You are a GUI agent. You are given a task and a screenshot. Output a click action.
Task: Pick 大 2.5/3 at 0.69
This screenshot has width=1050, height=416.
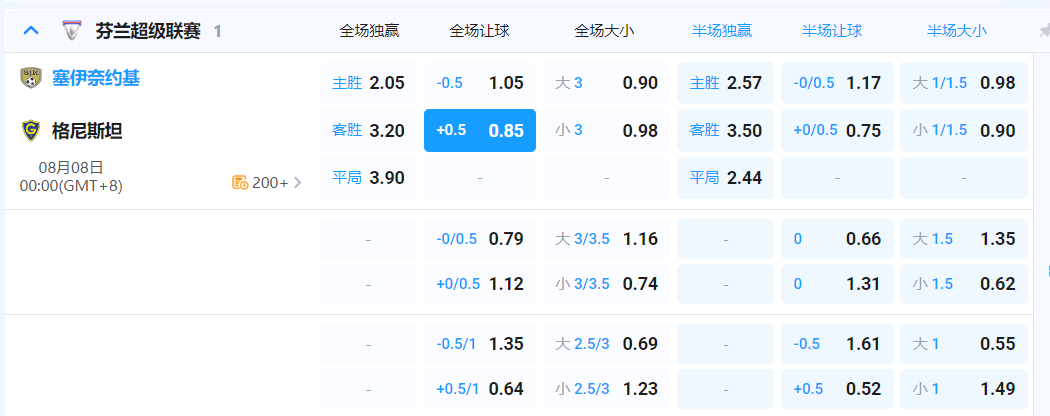coord(606,344)
